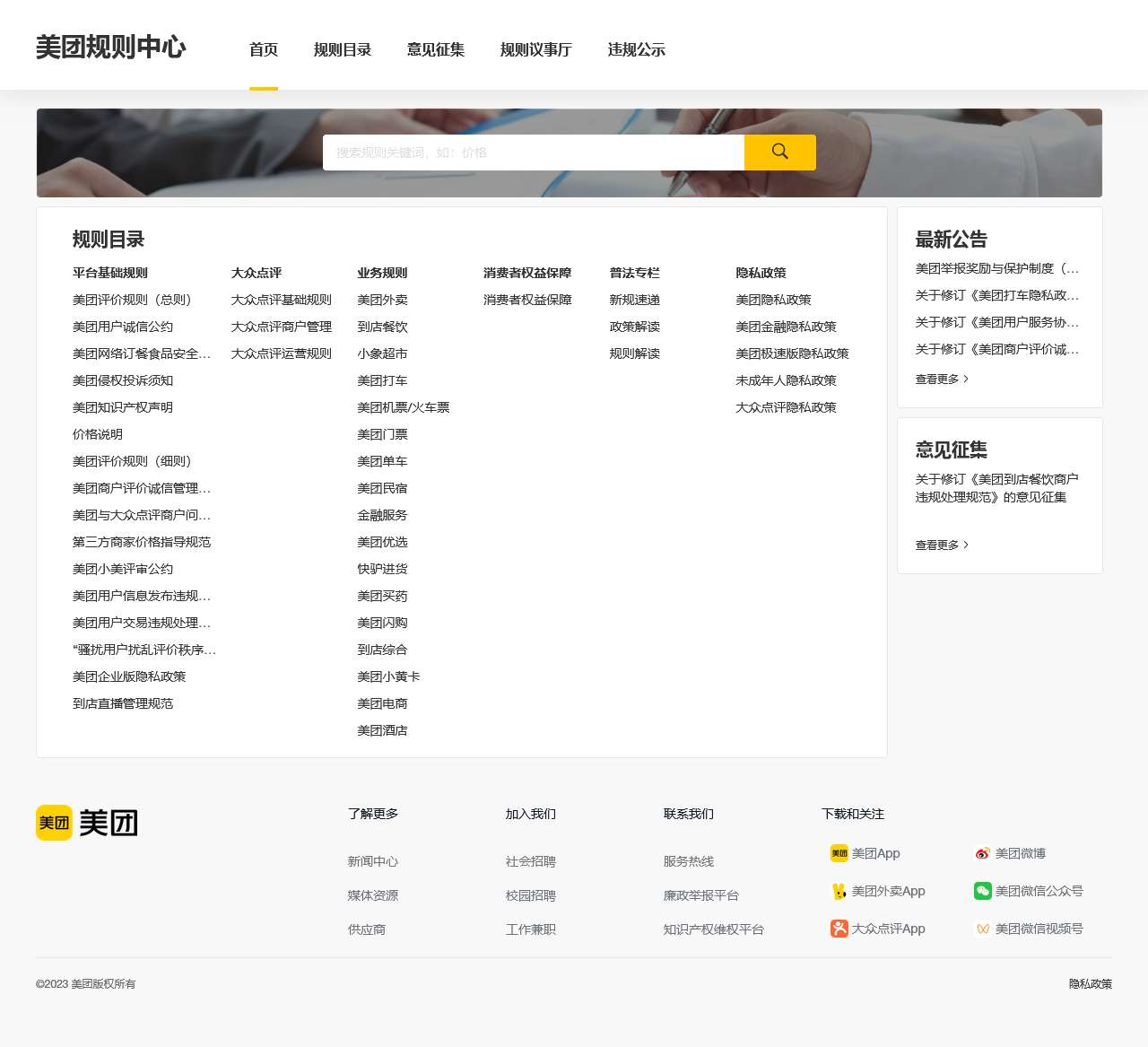Click the 美团App icon in footer

tap(838, 853)
